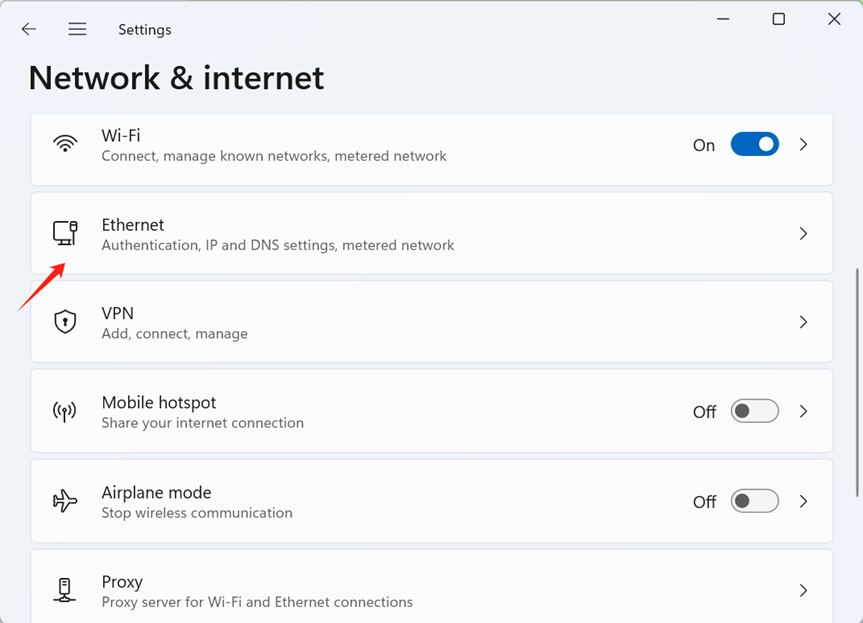Open Ethernet authentication and DNS settings

click(432, 233)
